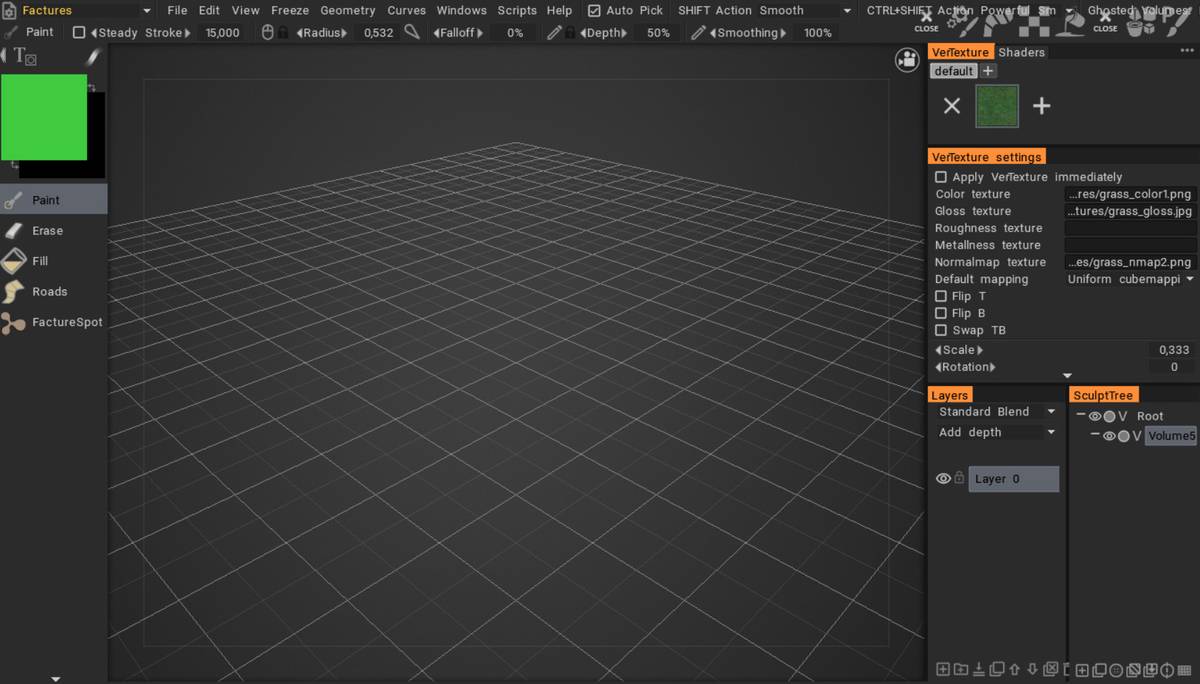
Task: Toggle Root visibility eye in SculptTree
Action: coord(1095,416)
